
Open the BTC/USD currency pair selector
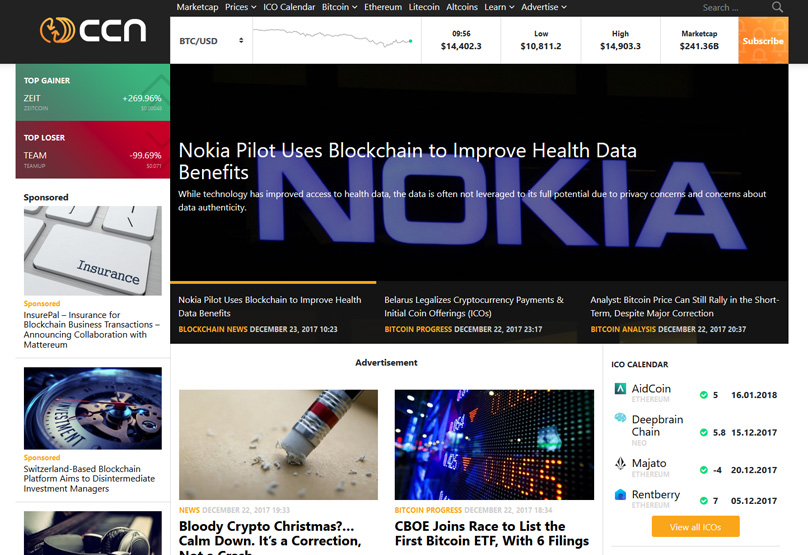(x=211, y=41)
